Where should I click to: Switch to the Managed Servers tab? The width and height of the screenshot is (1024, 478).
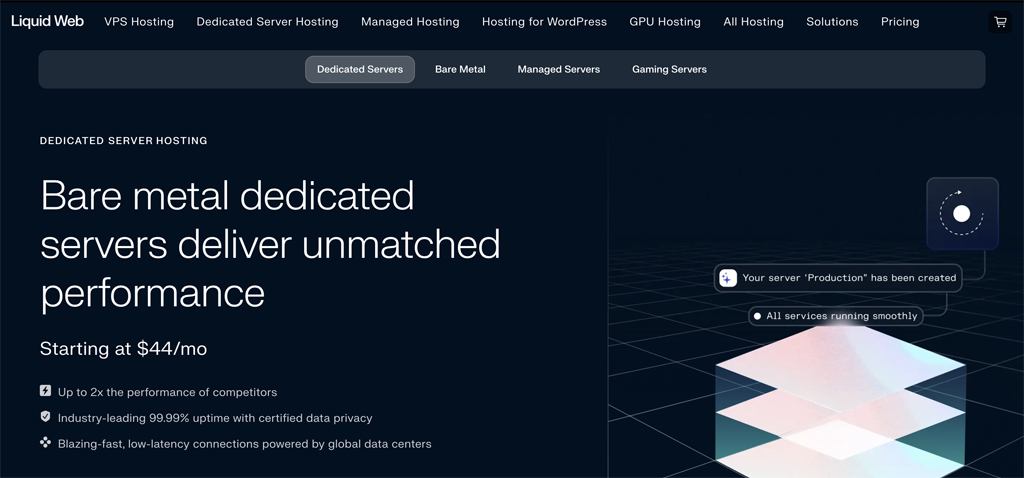click(x=558, y=70)
